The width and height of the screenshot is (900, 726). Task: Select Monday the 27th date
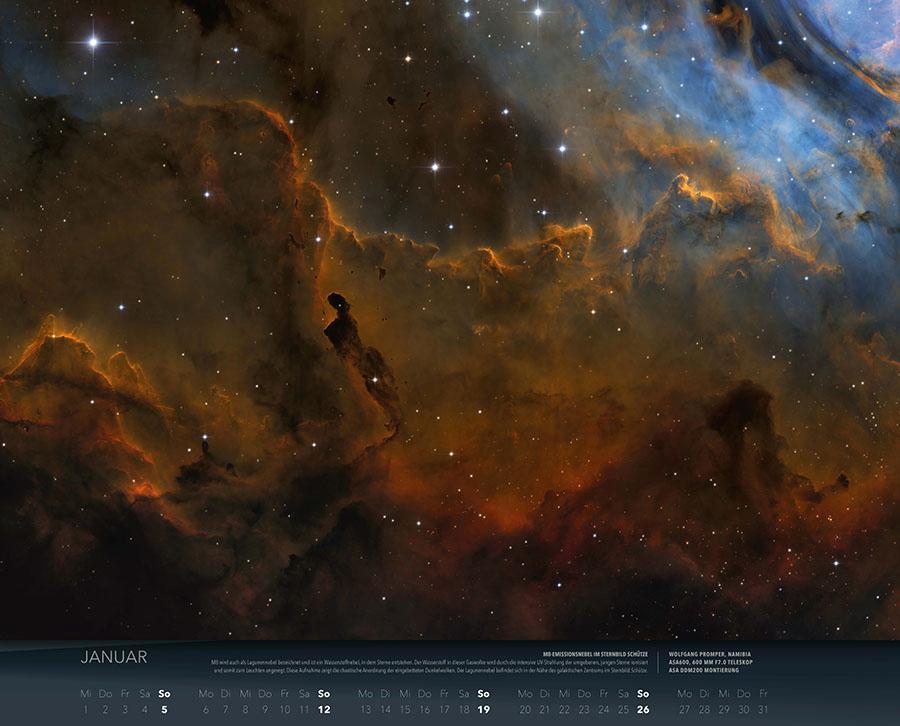[684, 709]
